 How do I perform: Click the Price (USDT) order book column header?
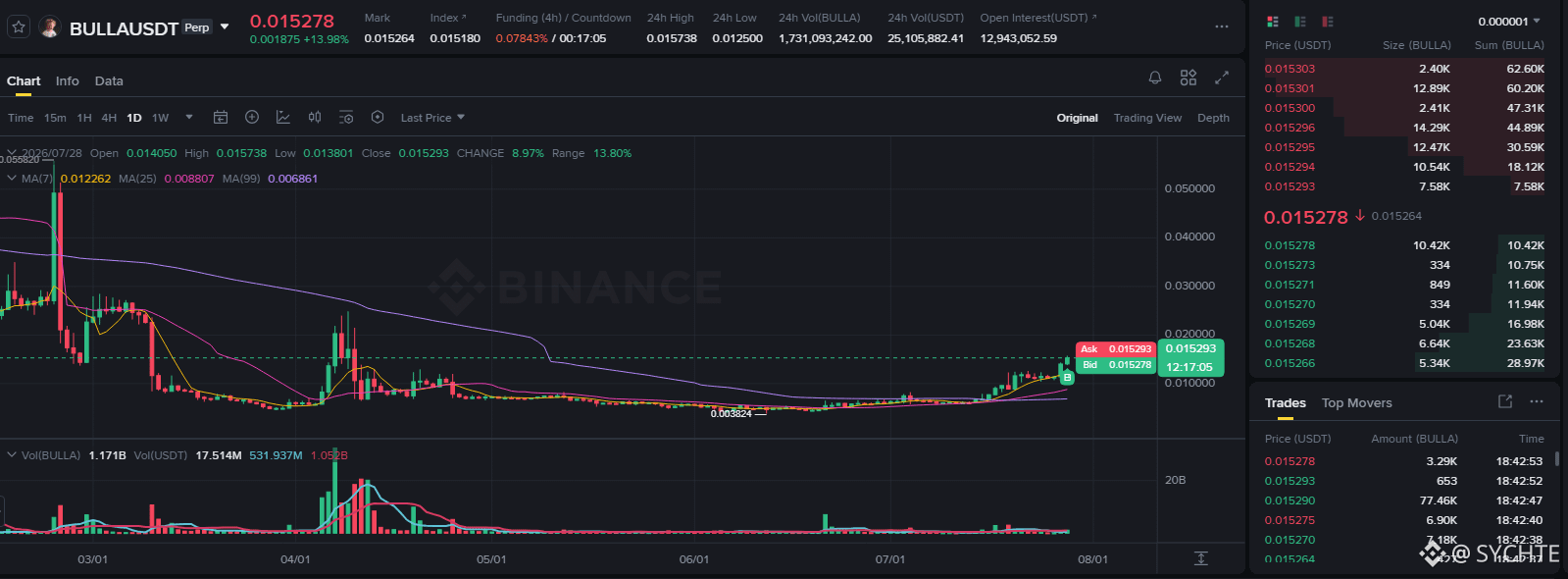1297,45
